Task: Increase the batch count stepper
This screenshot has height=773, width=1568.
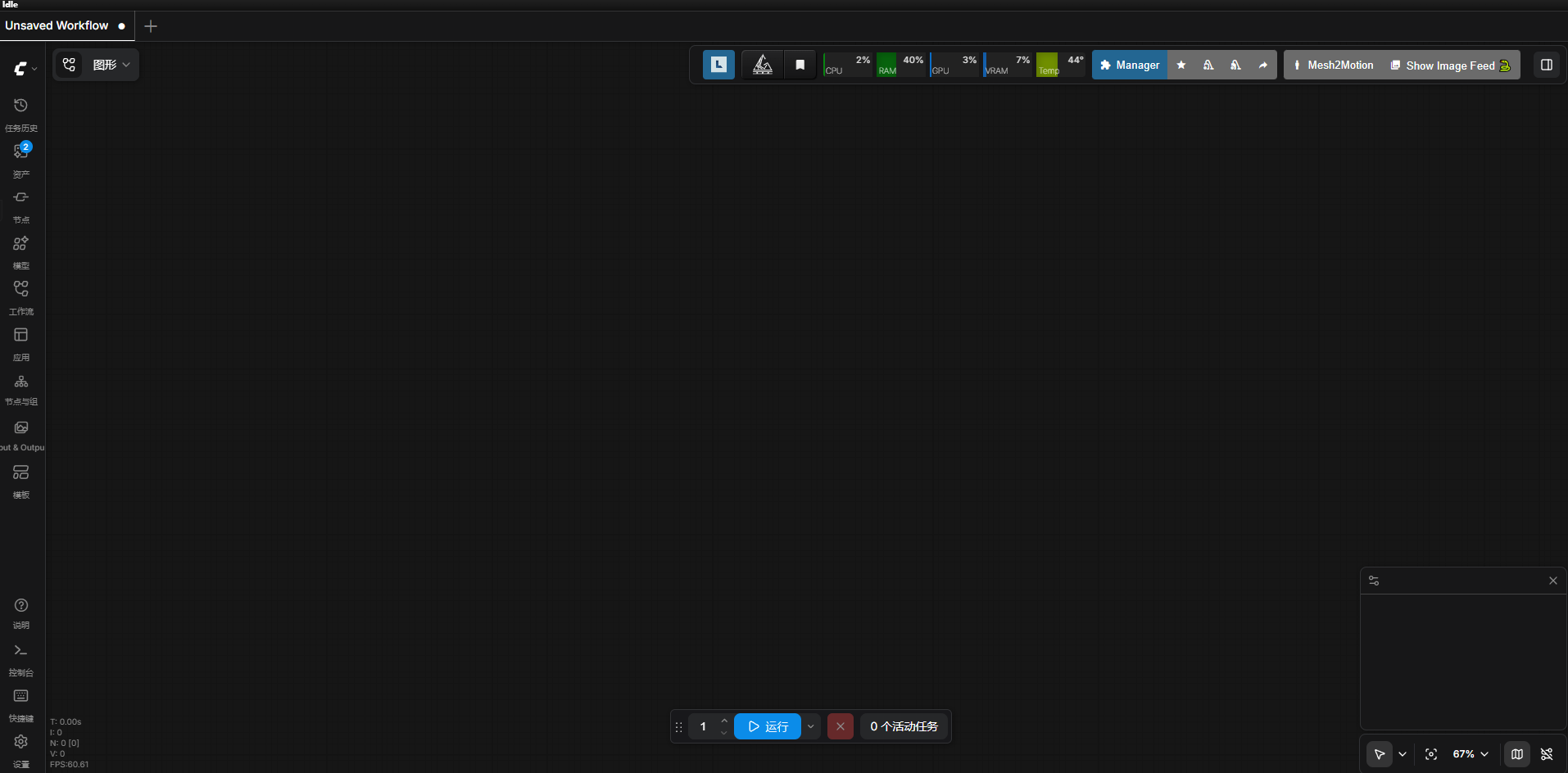Action: coord(724,721)
